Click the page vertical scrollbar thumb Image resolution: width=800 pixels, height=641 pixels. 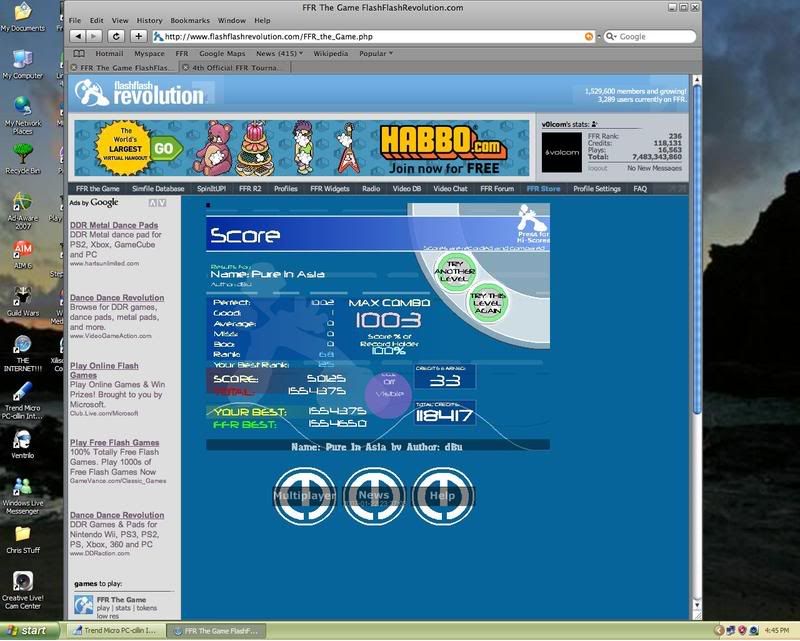[697, 250]
